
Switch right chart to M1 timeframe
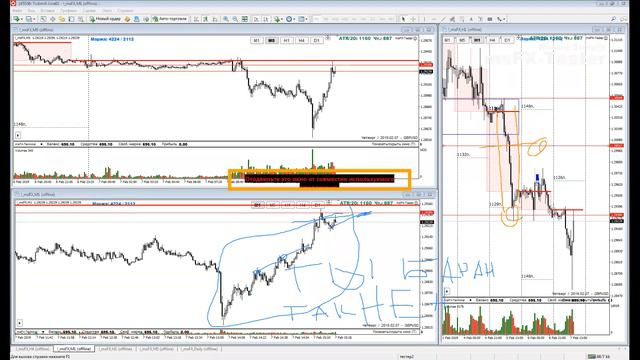[447, 40]
